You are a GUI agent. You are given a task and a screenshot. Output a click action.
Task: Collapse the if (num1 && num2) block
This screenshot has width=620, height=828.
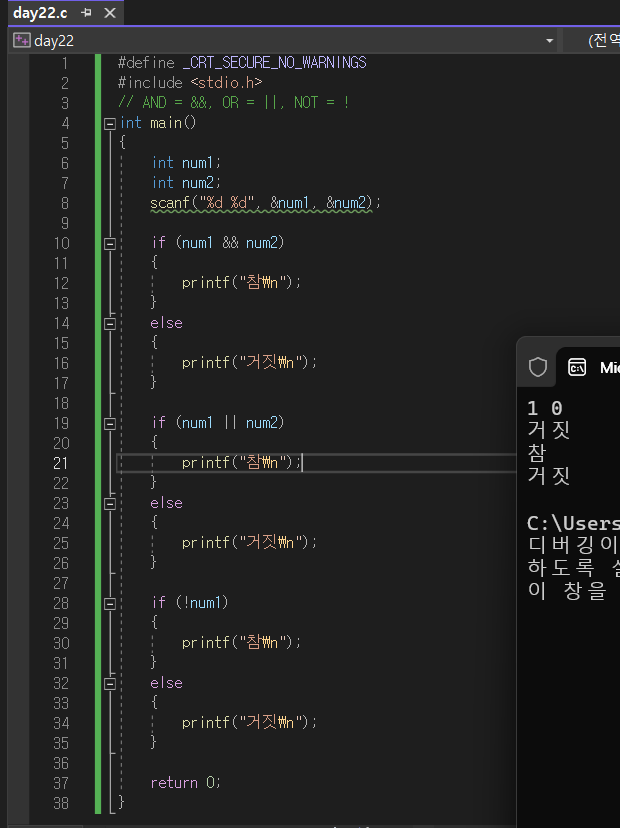pos(110,243)
